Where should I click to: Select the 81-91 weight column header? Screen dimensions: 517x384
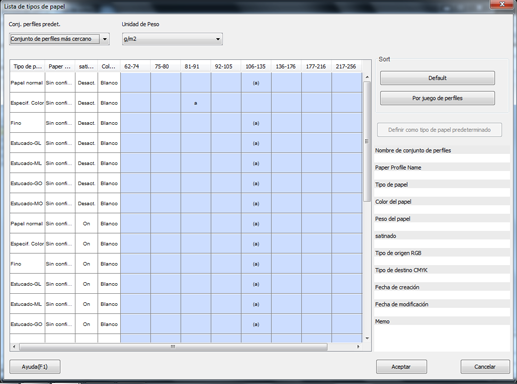click(x=196, y=67)
